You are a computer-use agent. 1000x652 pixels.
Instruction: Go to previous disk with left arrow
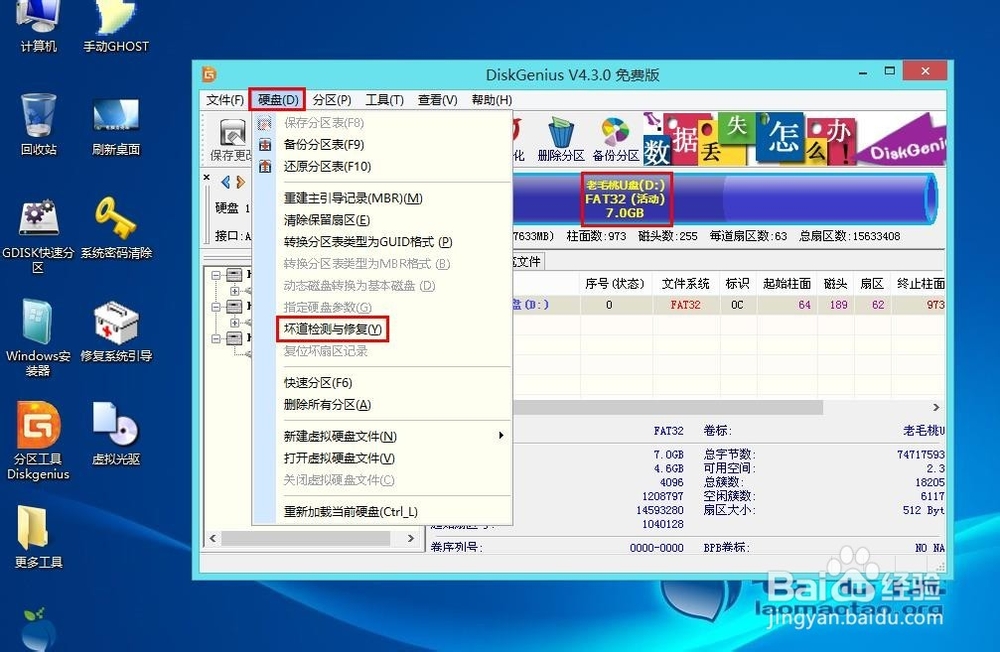pos(225,182)
